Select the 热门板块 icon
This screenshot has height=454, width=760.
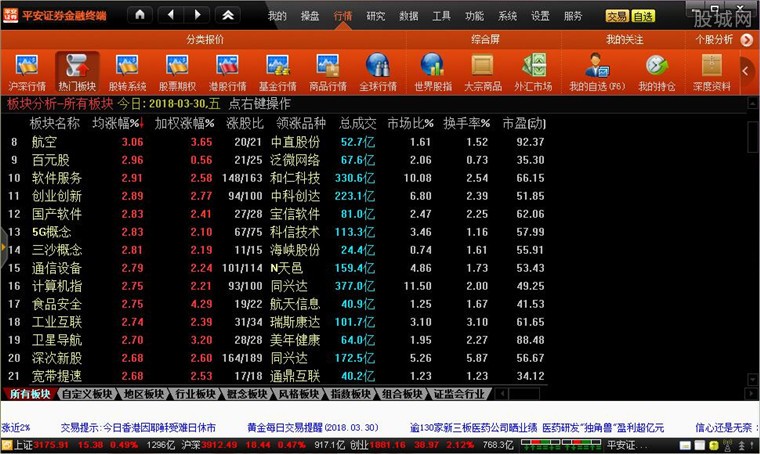coord(77,73)
